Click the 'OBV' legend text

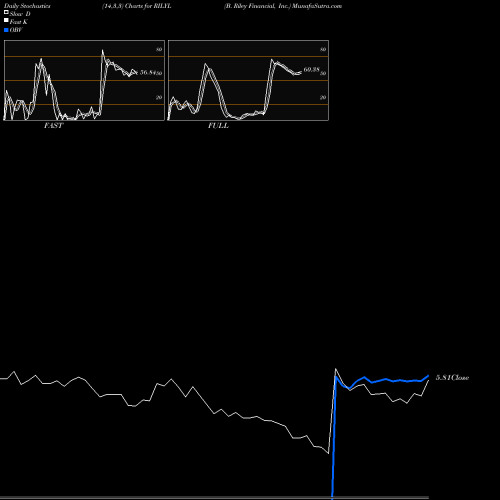(16, 30)
